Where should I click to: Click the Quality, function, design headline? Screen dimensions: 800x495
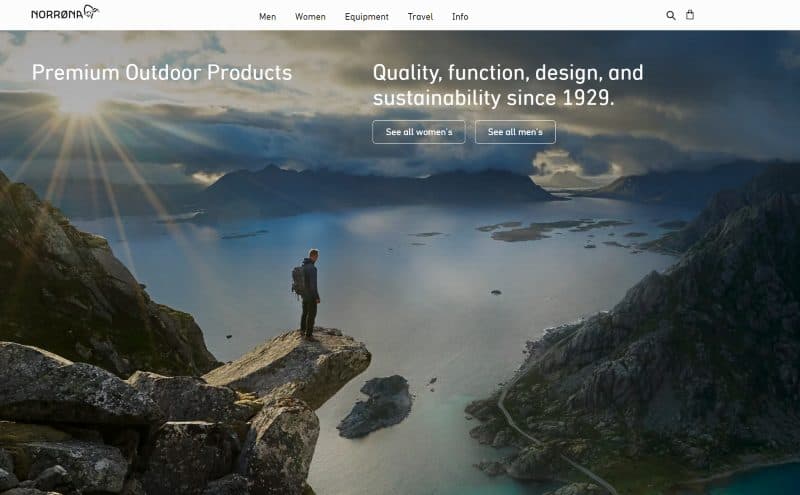coord(508,85)
